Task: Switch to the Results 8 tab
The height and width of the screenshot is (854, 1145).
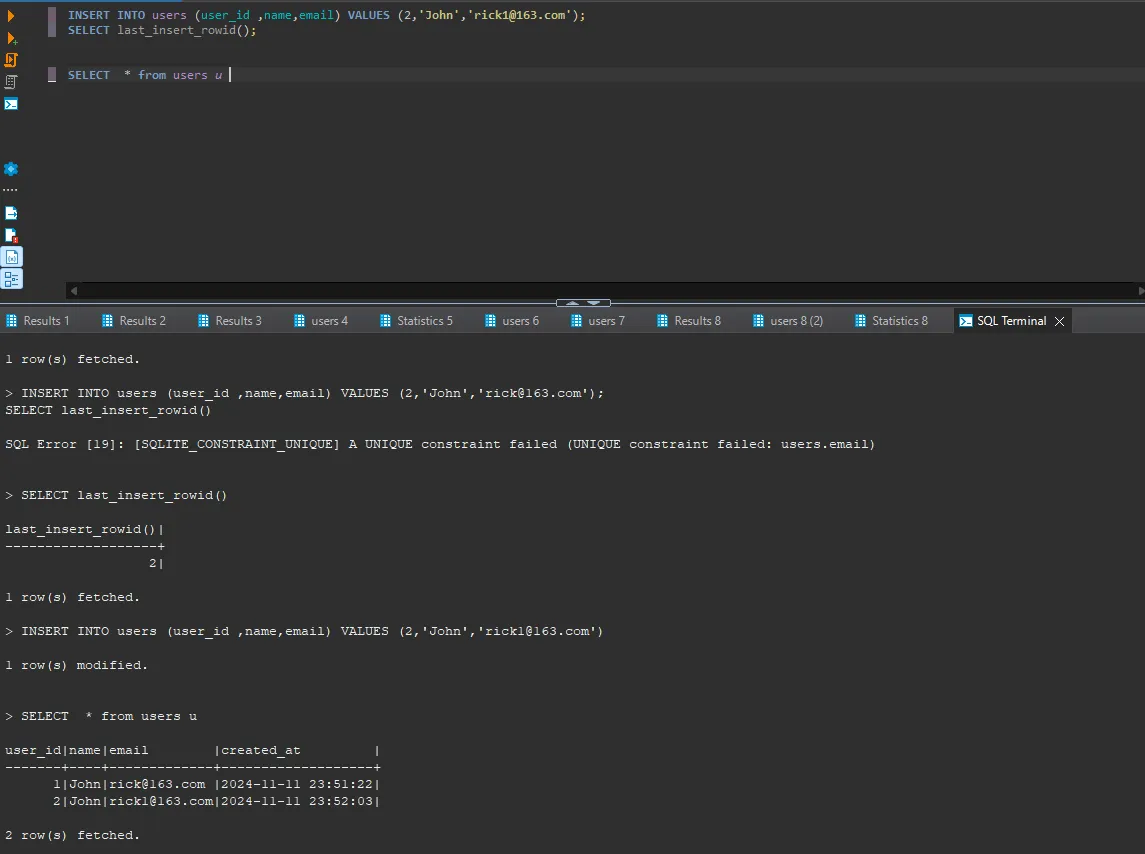Action: [x=689, y=321]
